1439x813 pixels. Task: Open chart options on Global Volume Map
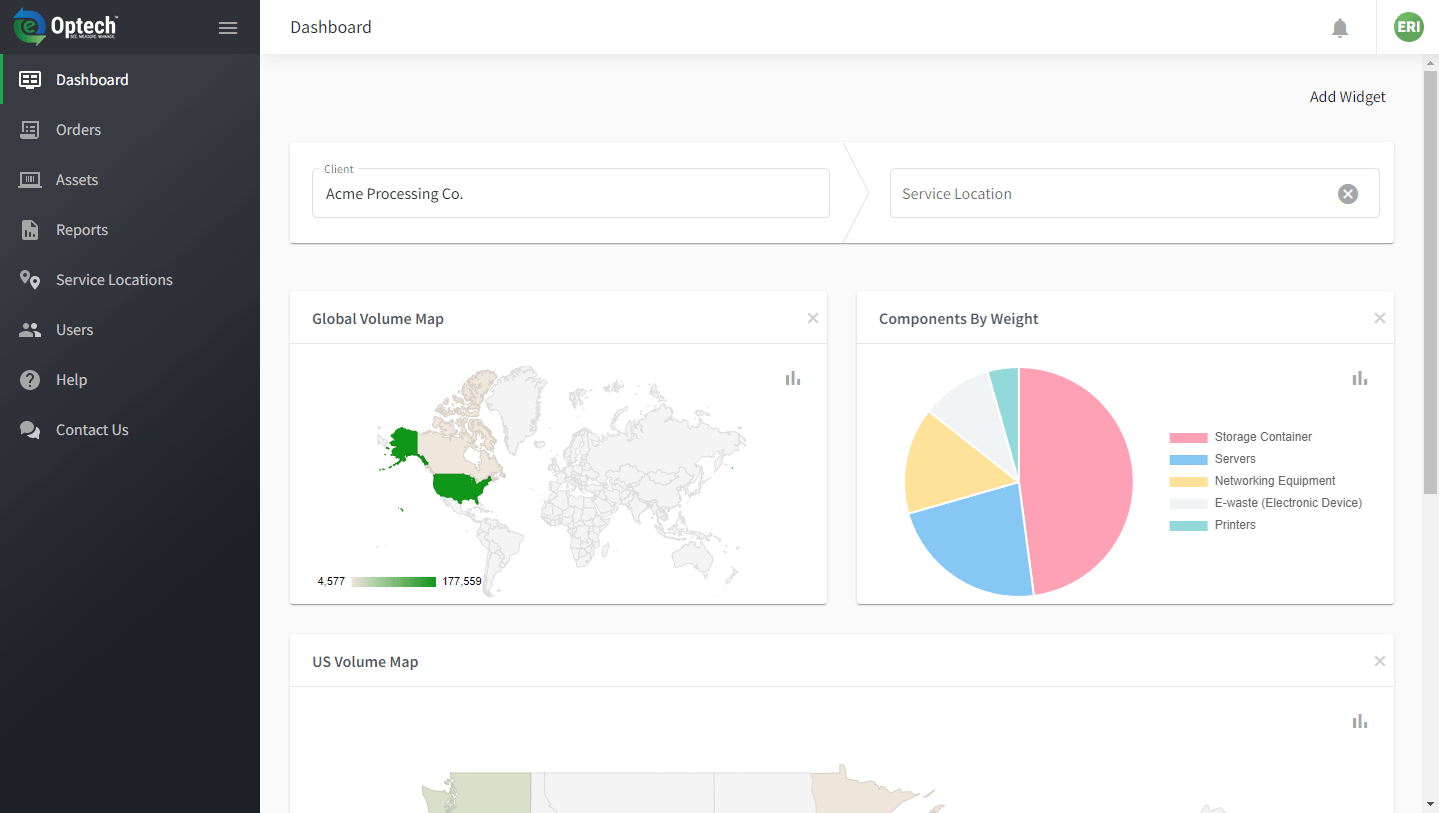pos(793,378)
